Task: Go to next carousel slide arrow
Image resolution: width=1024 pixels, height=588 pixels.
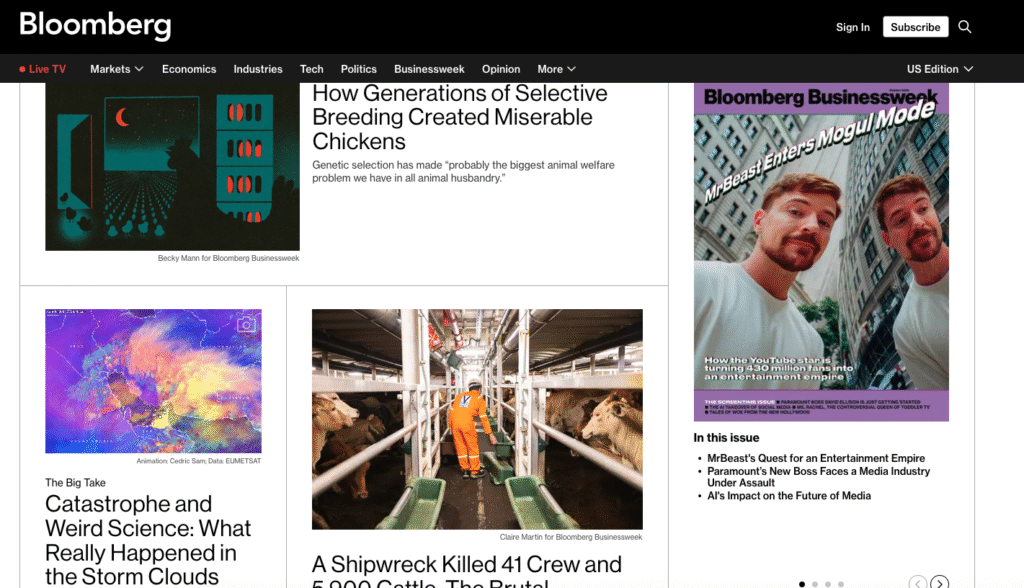Action: 939,583
